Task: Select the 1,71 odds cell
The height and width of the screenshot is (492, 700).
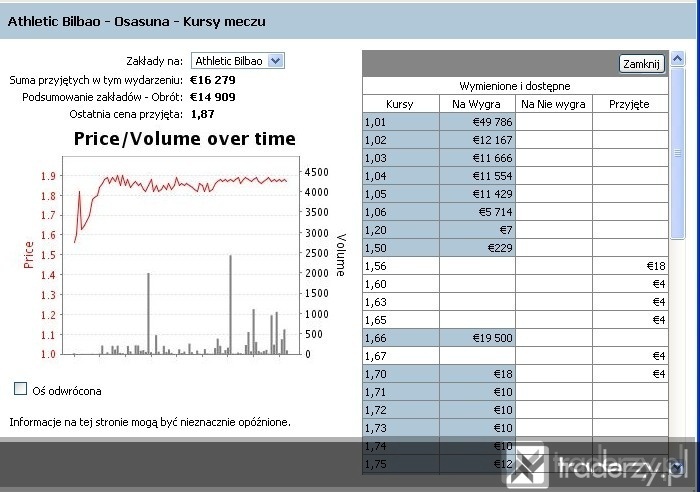Action: pos(401,392)
